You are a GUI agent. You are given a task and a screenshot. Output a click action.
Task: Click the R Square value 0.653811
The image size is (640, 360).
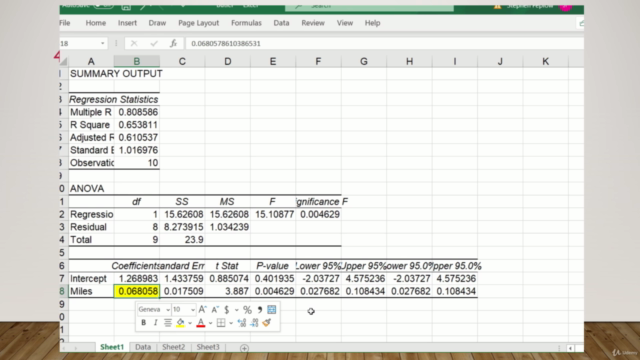pyautogui.click(x=137, y=125)
